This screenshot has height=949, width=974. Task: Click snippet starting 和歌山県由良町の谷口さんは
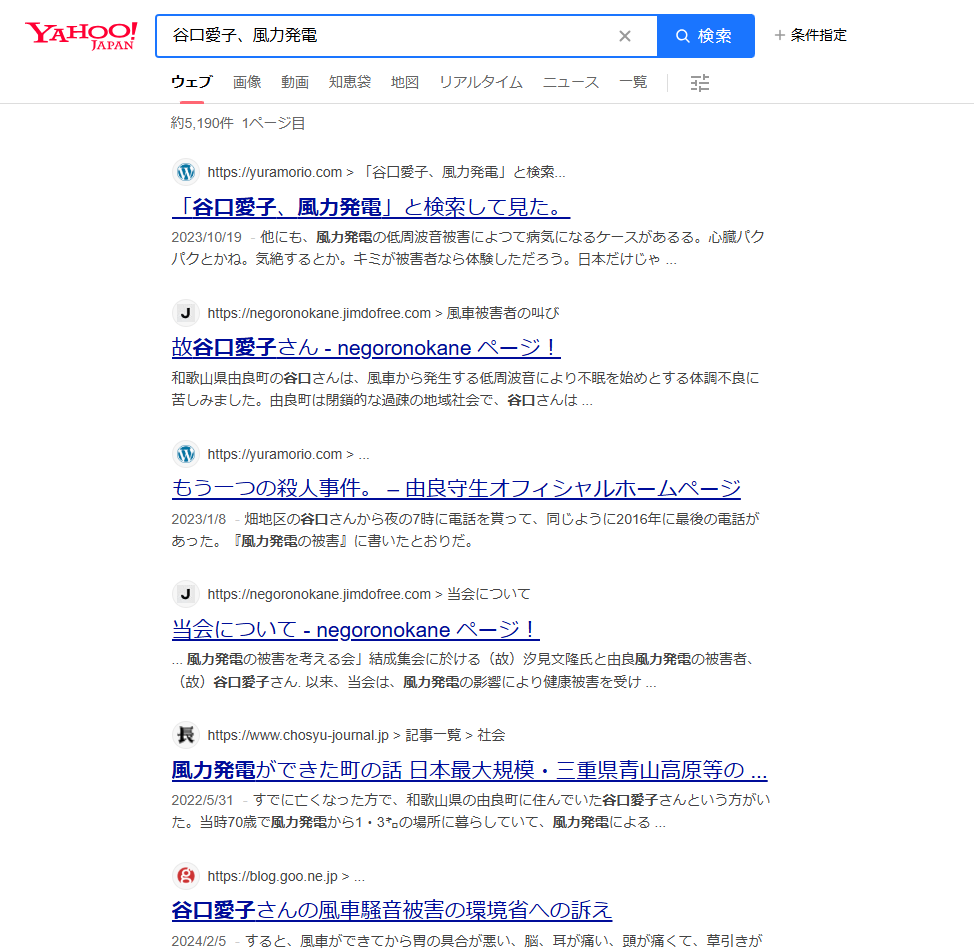pyautogui.click(x=465, y=389)
